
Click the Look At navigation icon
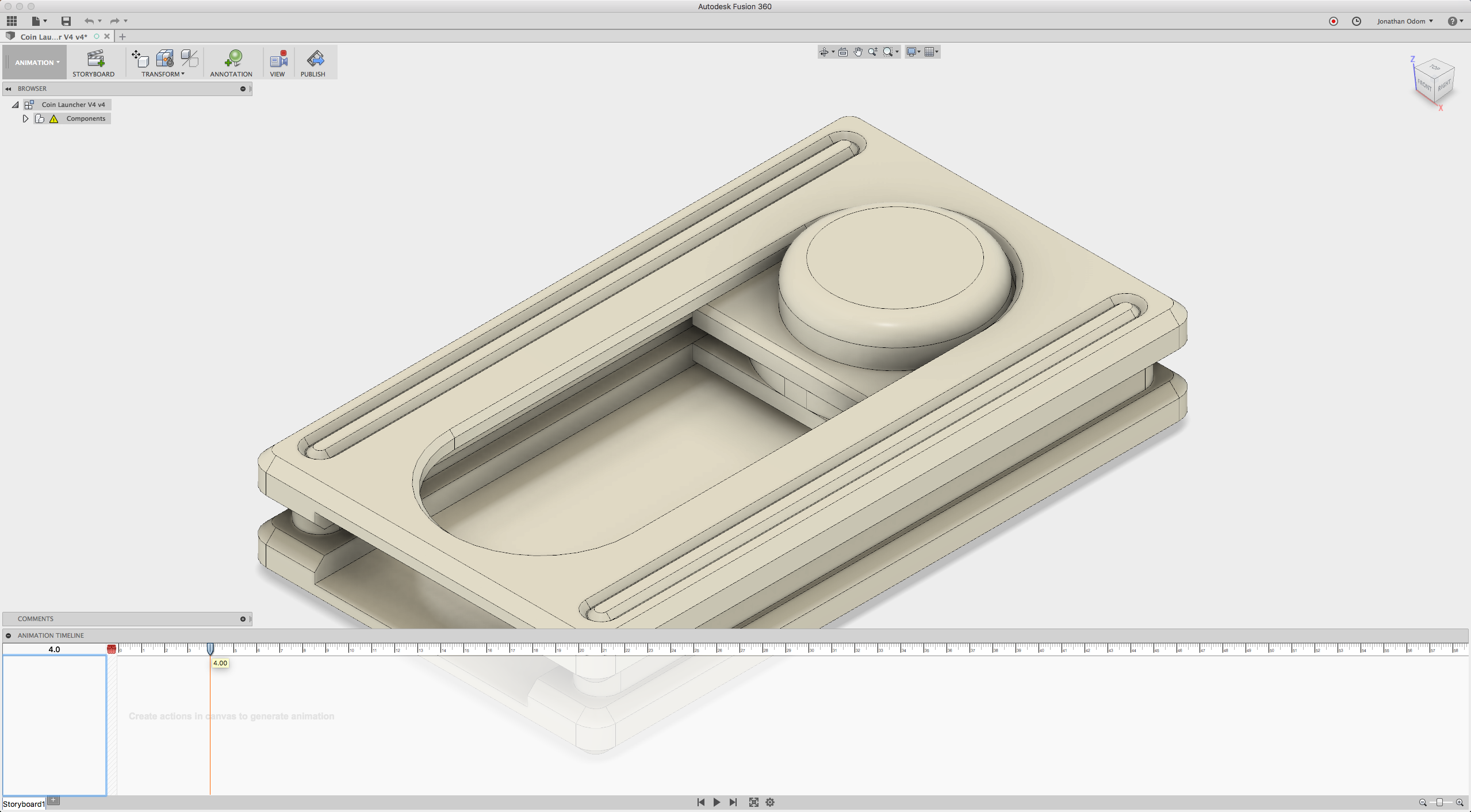tap(843, 52)
